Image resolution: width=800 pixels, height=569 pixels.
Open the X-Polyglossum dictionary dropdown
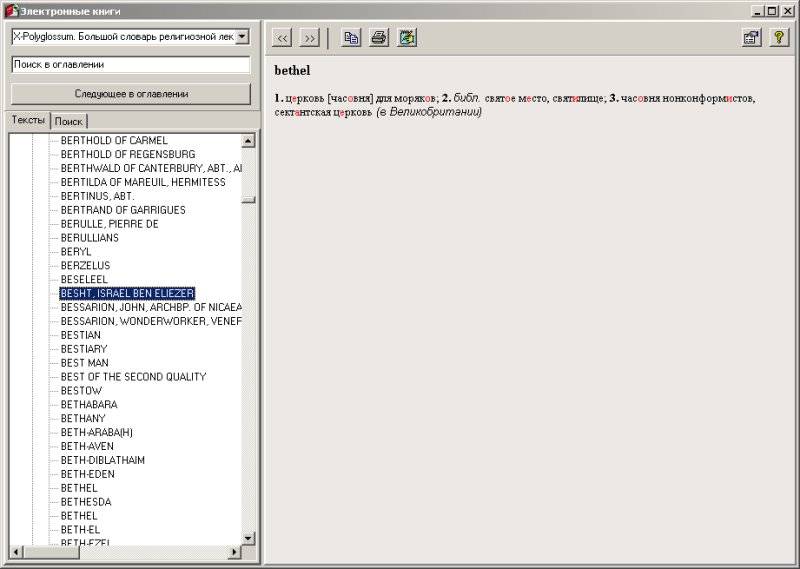[x=242, y=36]
